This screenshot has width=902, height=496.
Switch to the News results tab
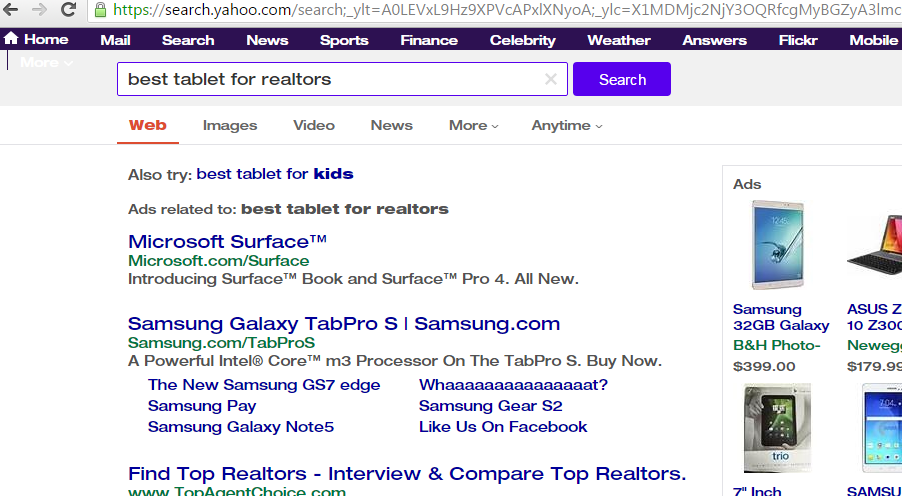391,125
